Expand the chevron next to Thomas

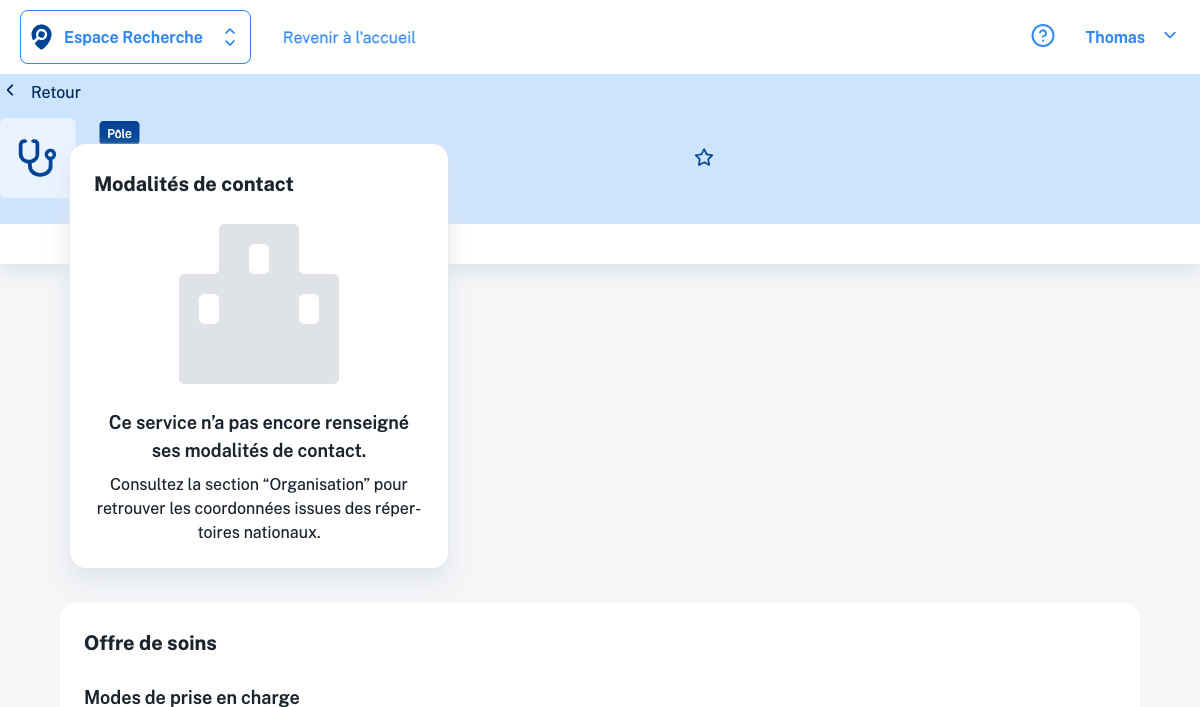coord(1170,36)
